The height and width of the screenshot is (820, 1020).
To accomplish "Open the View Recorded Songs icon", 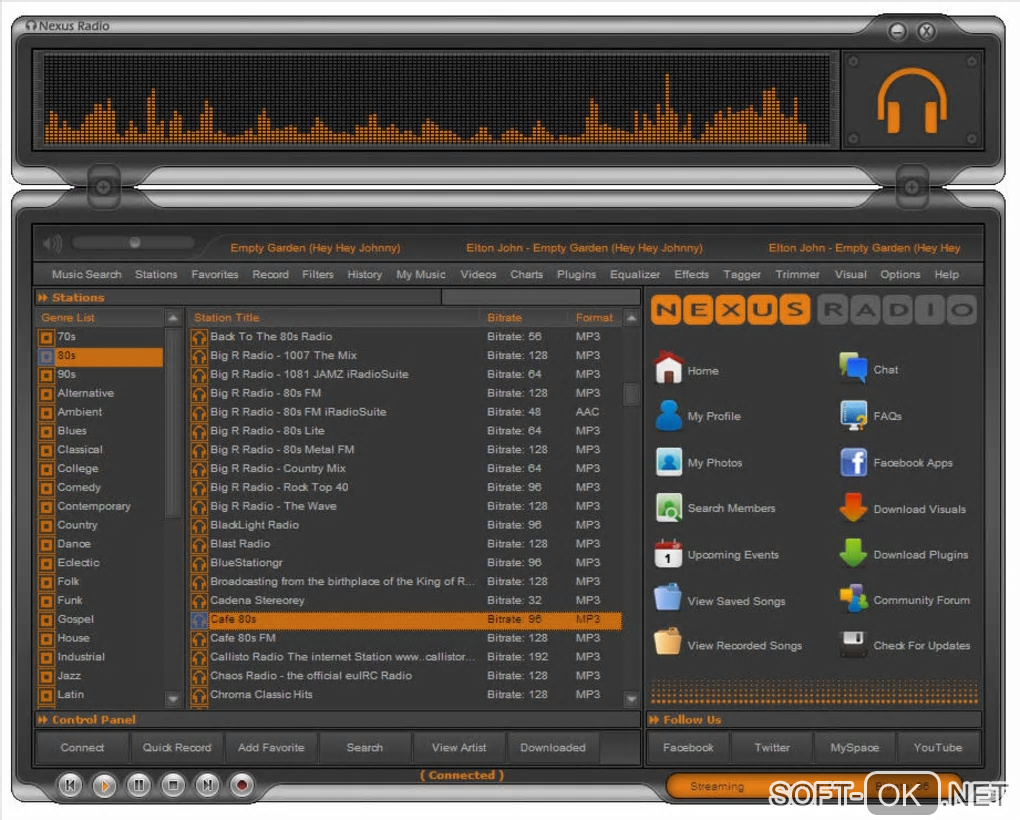I will [x=668, y=642].
